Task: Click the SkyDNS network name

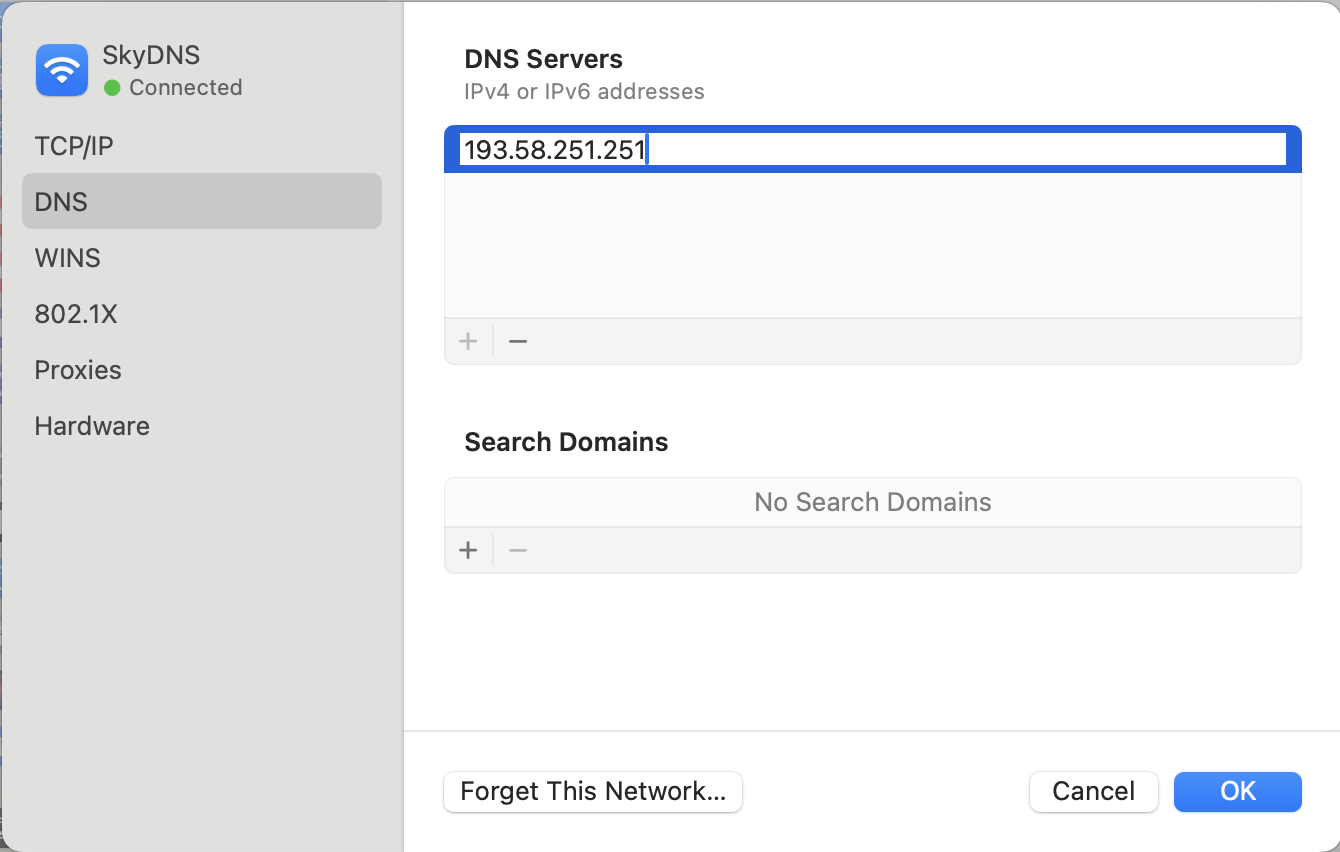Action: point(151,55)
